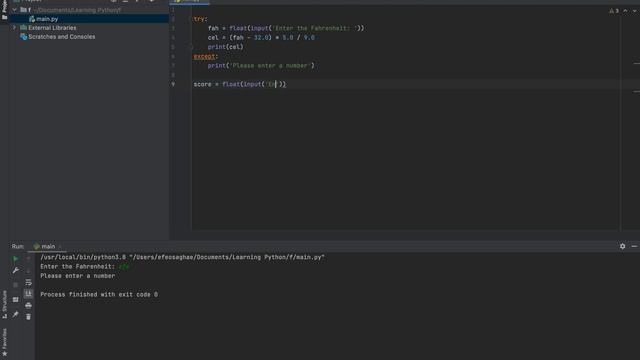Click 'Please enter a number' console output
The image size is (640, 360).
(78, 276)
